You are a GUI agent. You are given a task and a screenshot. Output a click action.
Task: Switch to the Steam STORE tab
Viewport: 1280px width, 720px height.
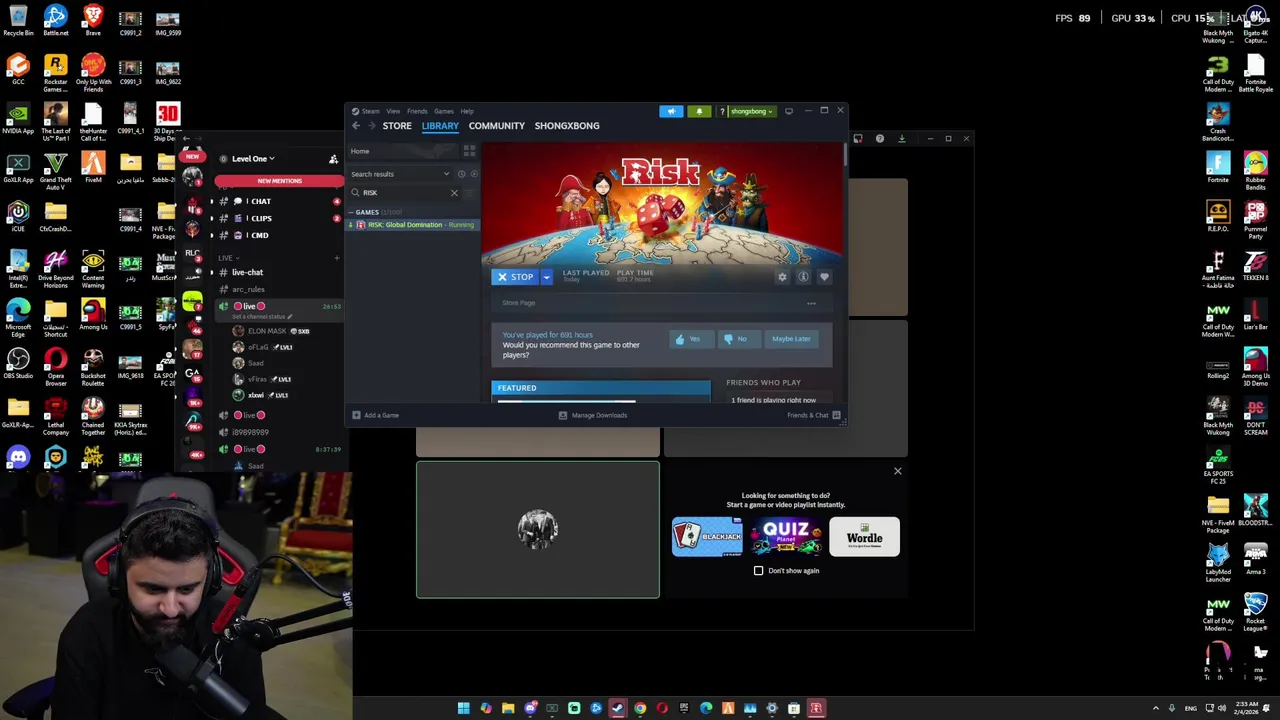397,126
